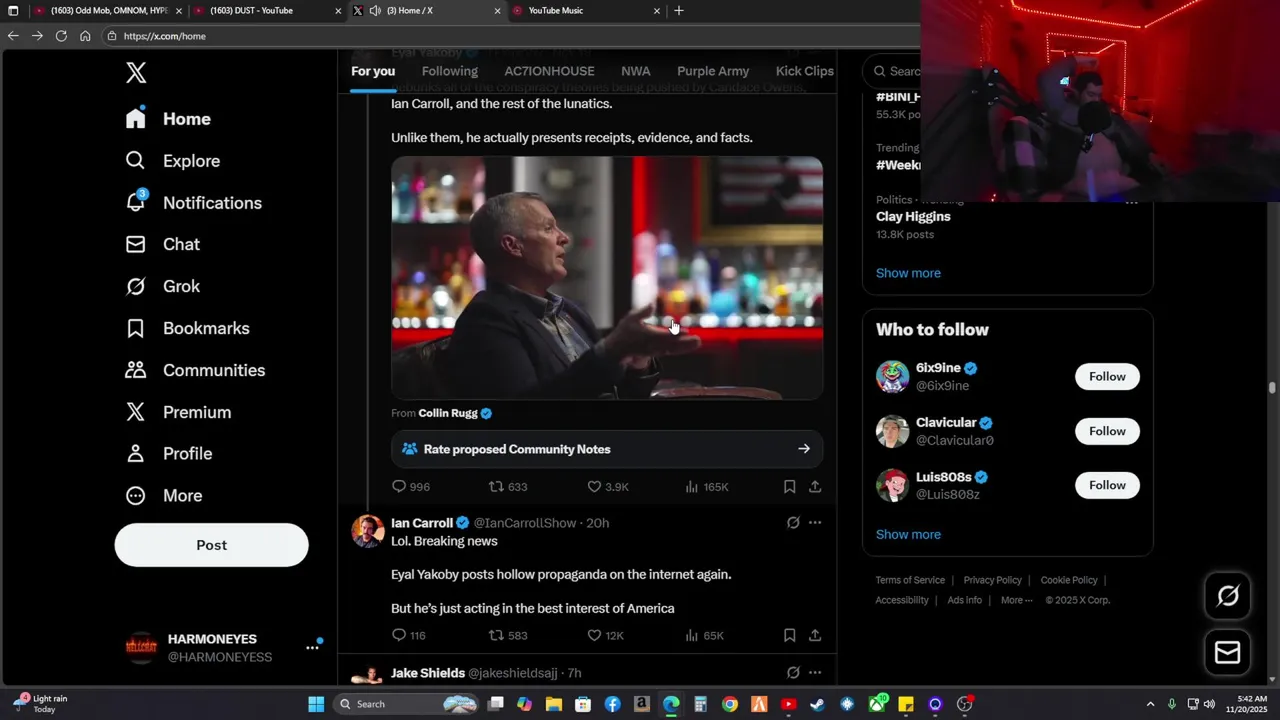Image resolution: width=1280 pixels, height=720 pixels.
Task: Click the page vertical scrollbar thumb
Action: [1272, 388]
